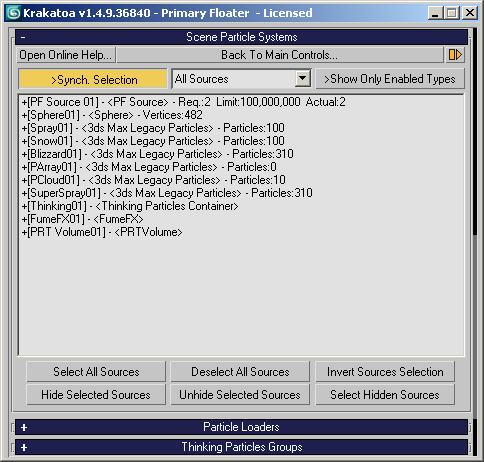Image resolution: width=484 pixels, height=462 pixels.
Task: Go Back To Main Controls
Action: 280,55
